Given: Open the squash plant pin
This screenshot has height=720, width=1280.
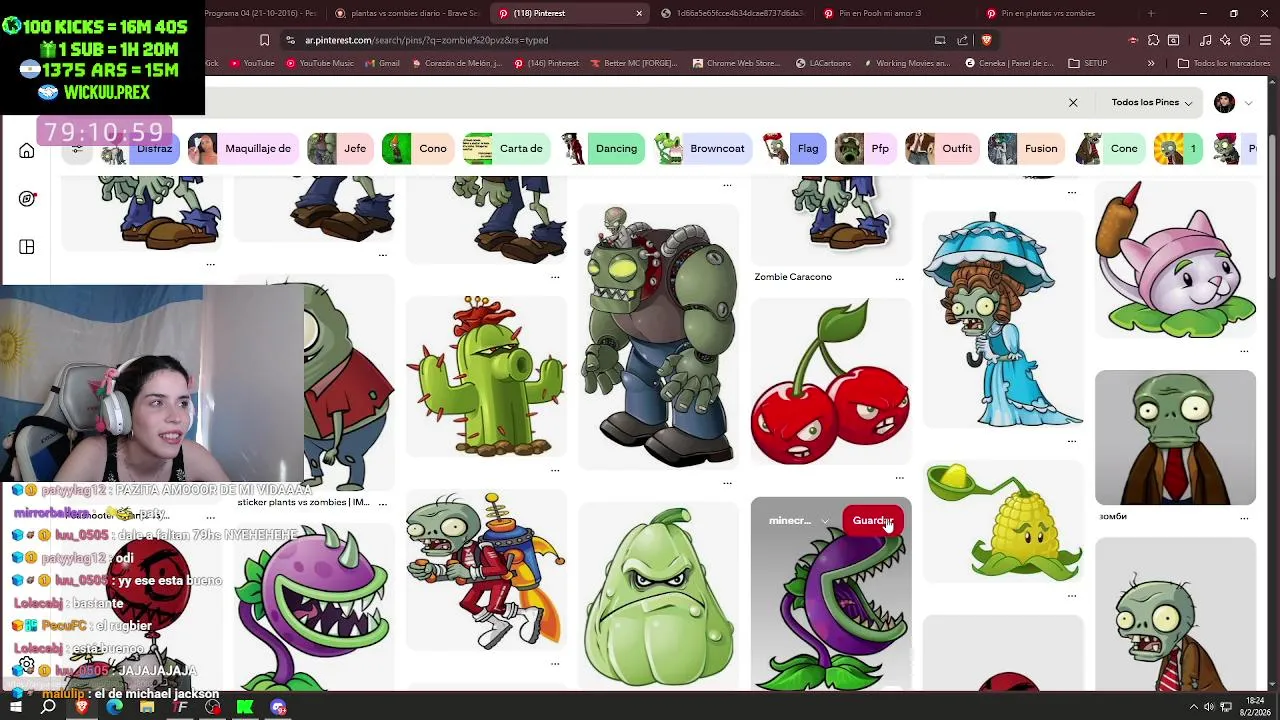Looking at the screenshot, I should coord(658,597).
